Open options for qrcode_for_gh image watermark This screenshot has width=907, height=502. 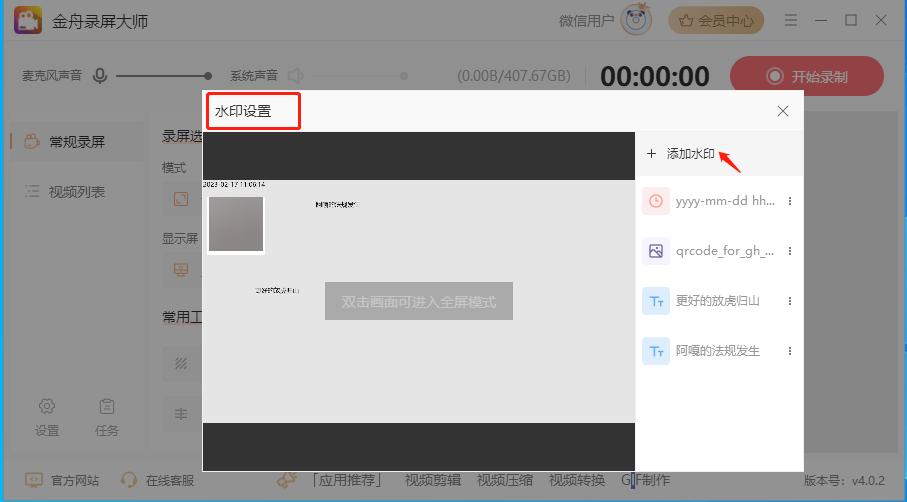[x=790, y=251]
